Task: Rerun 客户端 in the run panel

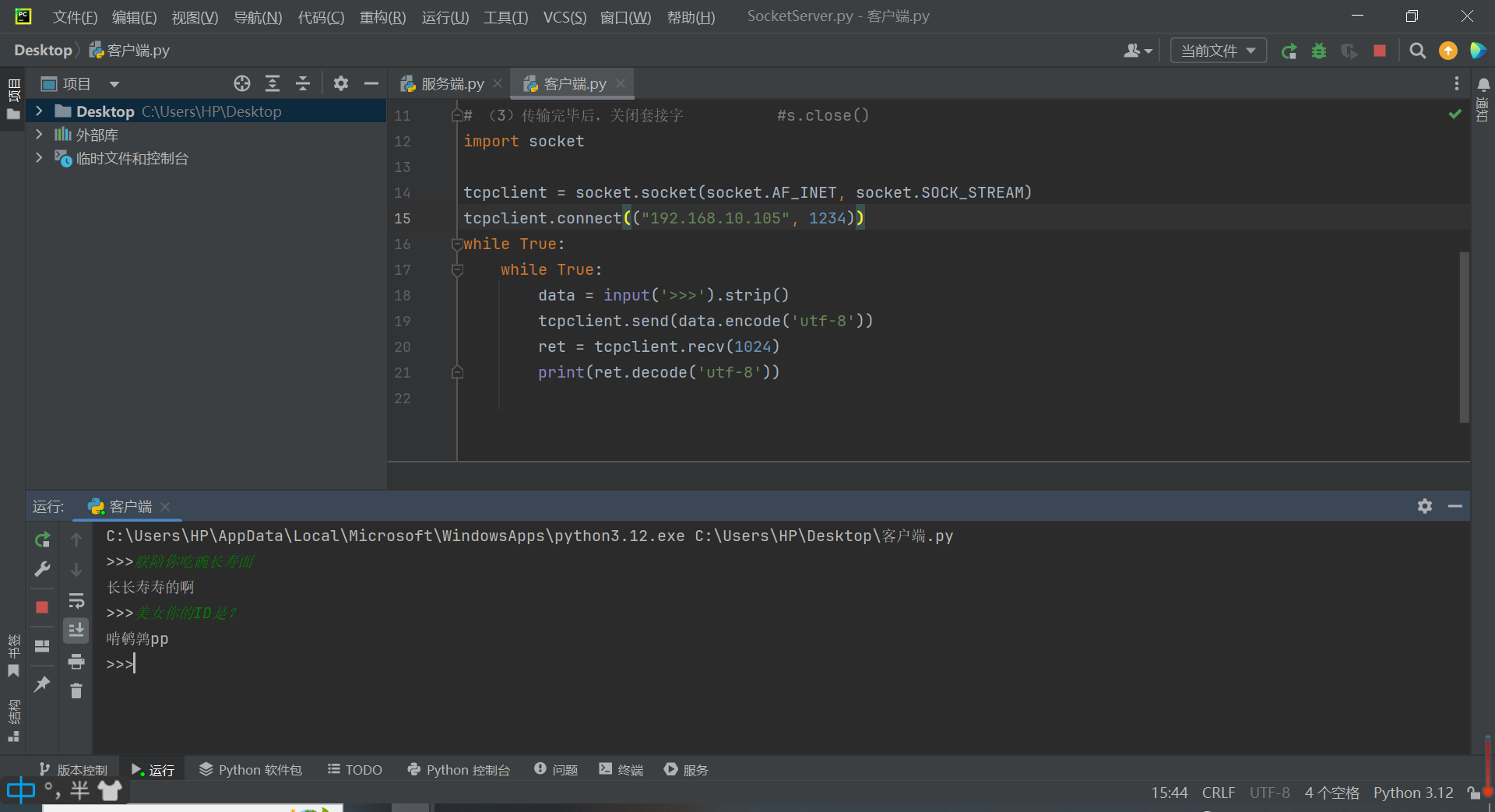Action: pyautogui.click(x=43, y=540)
